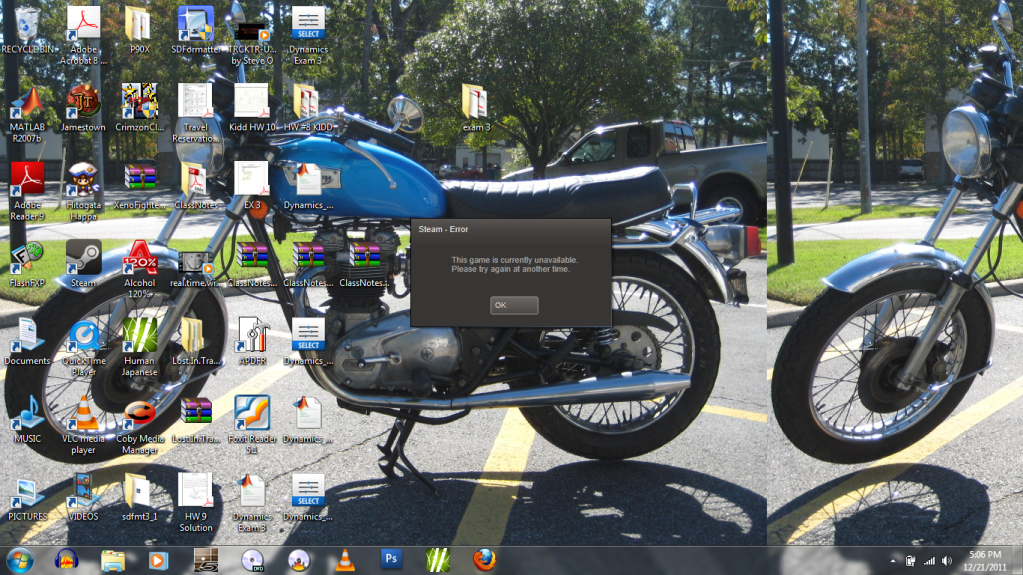
Task: Select the Human Japanese desktop shortcut
Action: pos(139,348)
